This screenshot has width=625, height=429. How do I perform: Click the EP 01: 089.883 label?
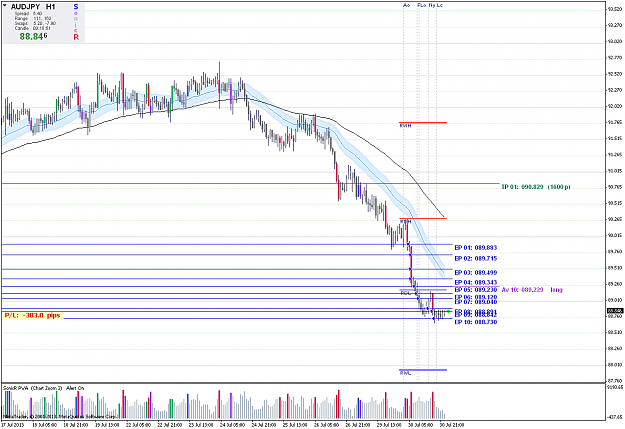pyautogui.click(x=476, y=248)
